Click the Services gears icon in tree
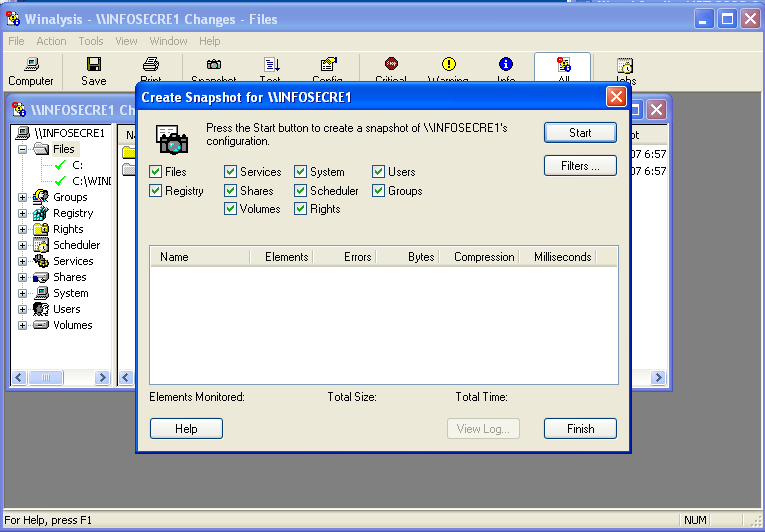 click(40, 261)
